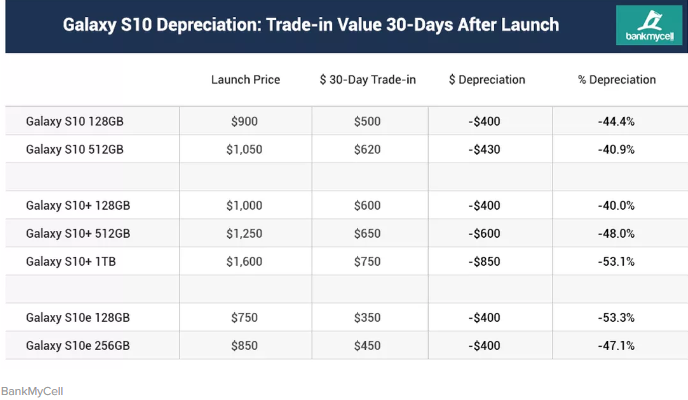Click the $750 trade-in value cell
Viewport: 688px width, 400px height.
click(367, 262)
